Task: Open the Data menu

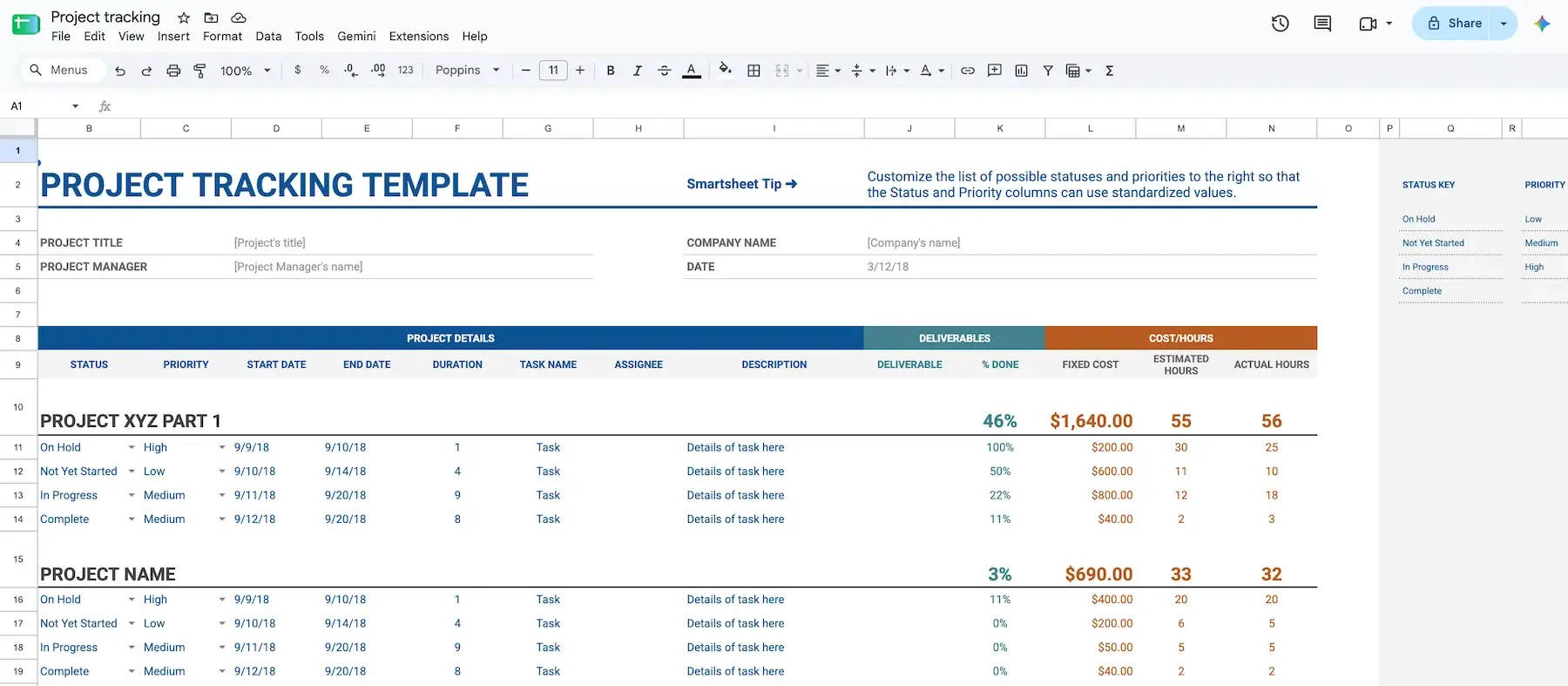Action: coord(268,36)
